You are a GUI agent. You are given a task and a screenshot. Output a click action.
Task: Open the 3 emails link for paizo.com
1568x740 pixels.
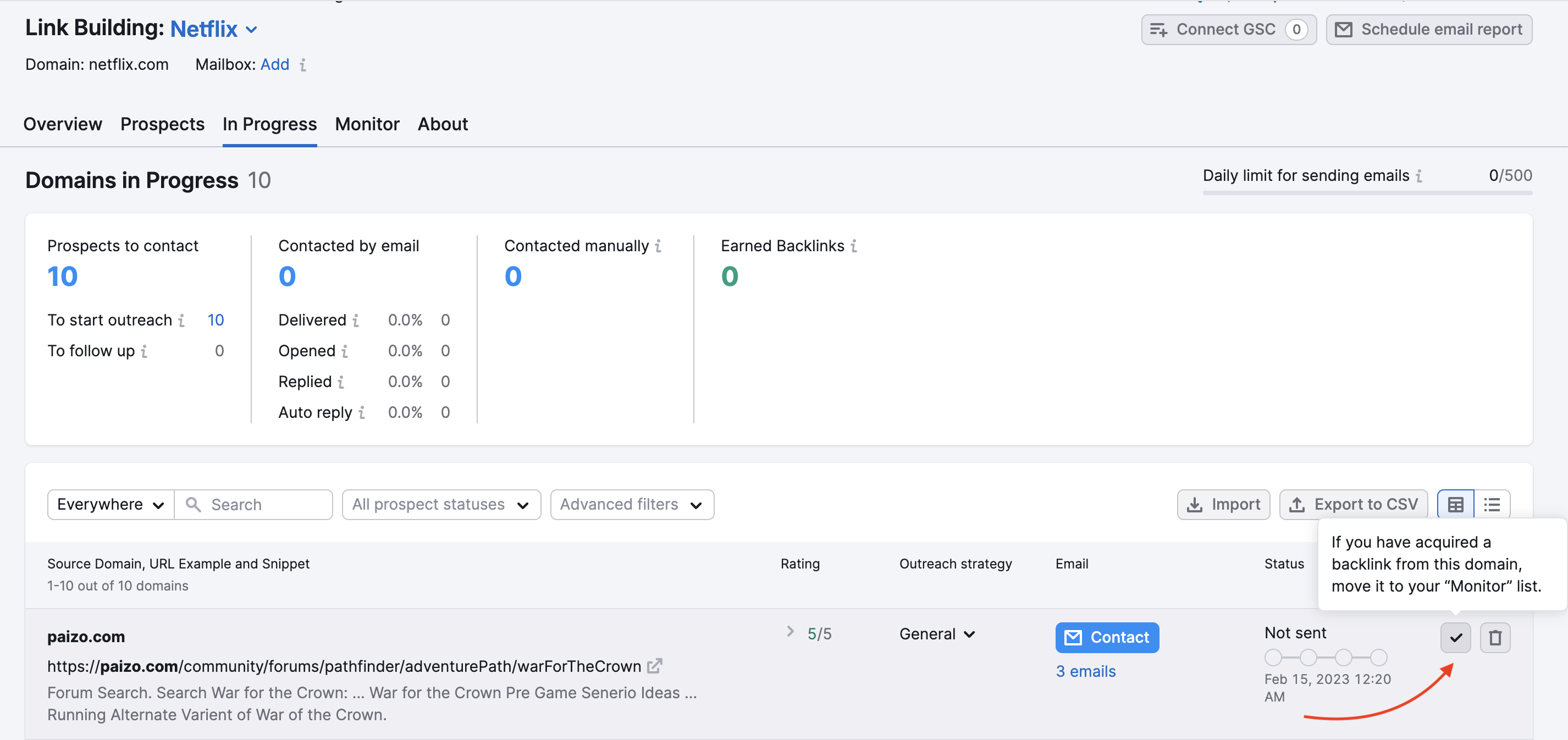tap(1086, 671)
